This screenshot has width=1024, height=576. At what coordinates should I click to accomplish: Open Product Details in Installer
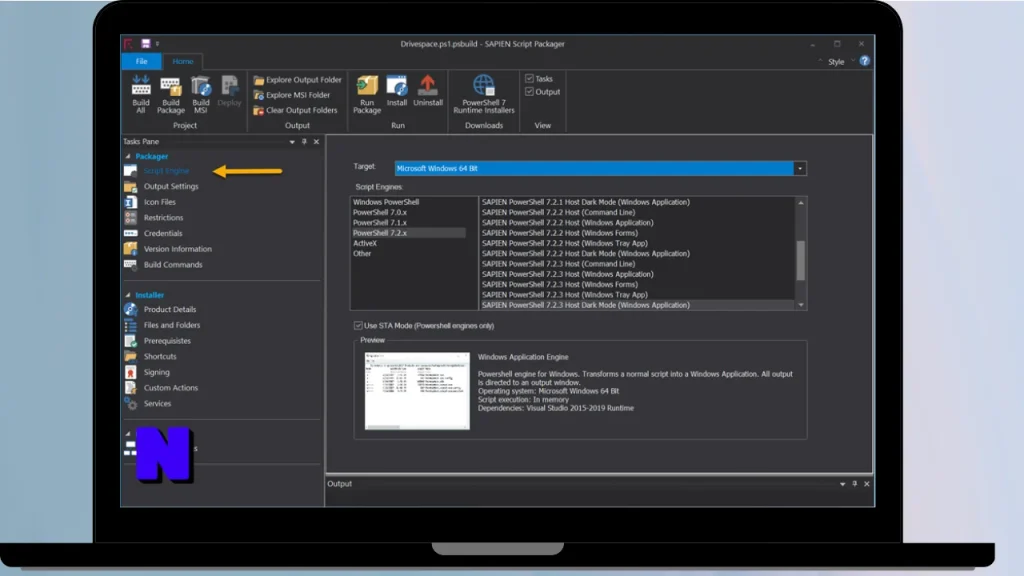[x=170, y=310]
